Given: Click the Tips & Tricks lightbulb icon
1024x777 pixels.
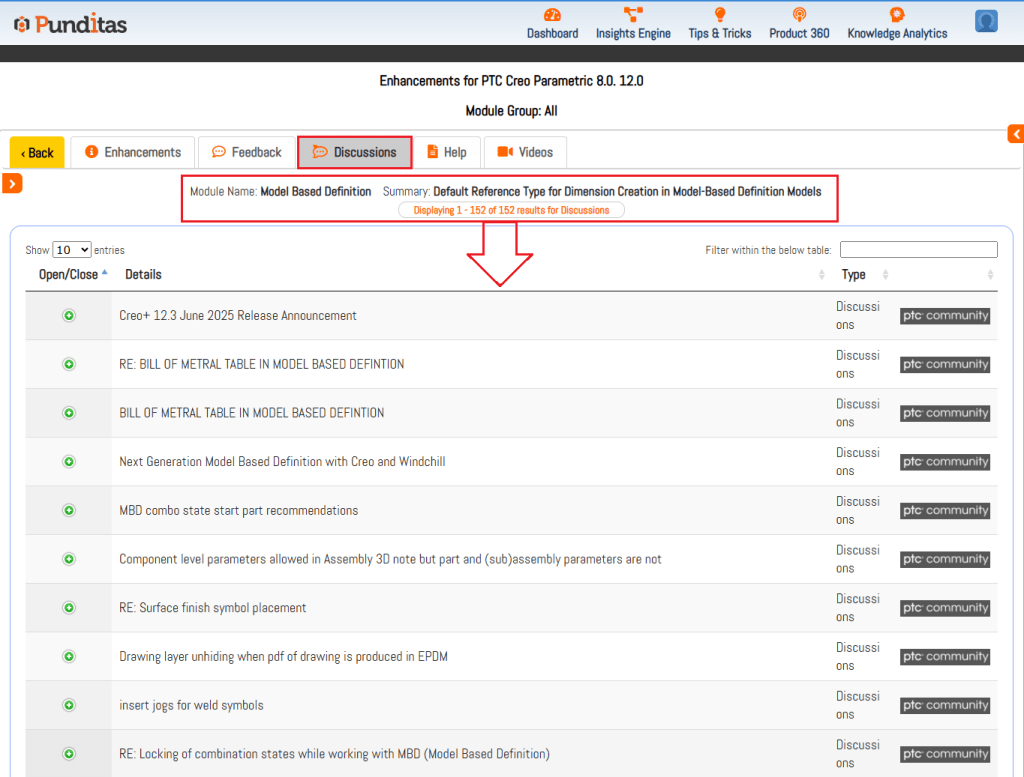Looking at the screenshot, I should (719, 16).
